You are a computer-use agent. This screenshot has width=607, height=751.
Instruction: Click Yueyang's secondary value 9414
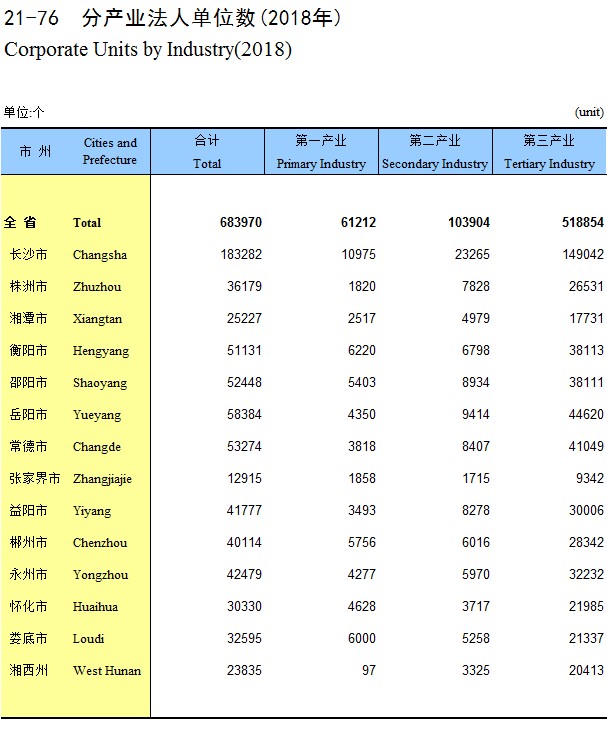pyautogui.click(x=476, y=414)
